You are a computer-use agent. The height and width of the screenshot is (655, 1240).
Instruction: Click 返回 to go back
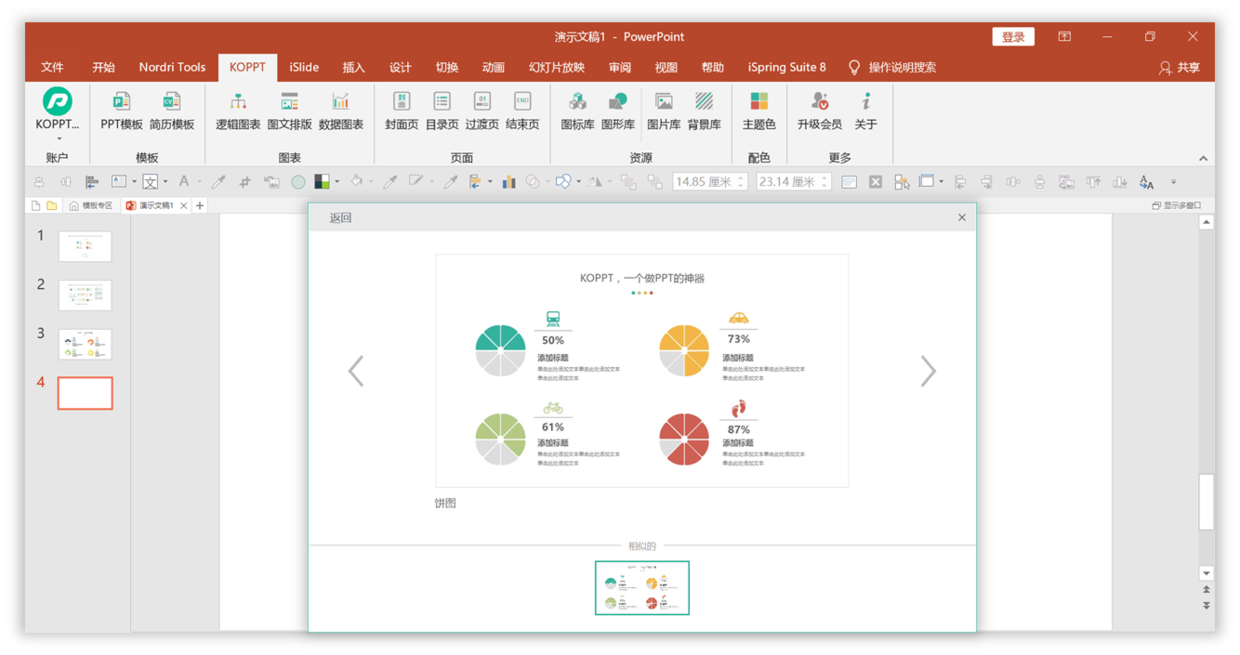pos(341,217)
